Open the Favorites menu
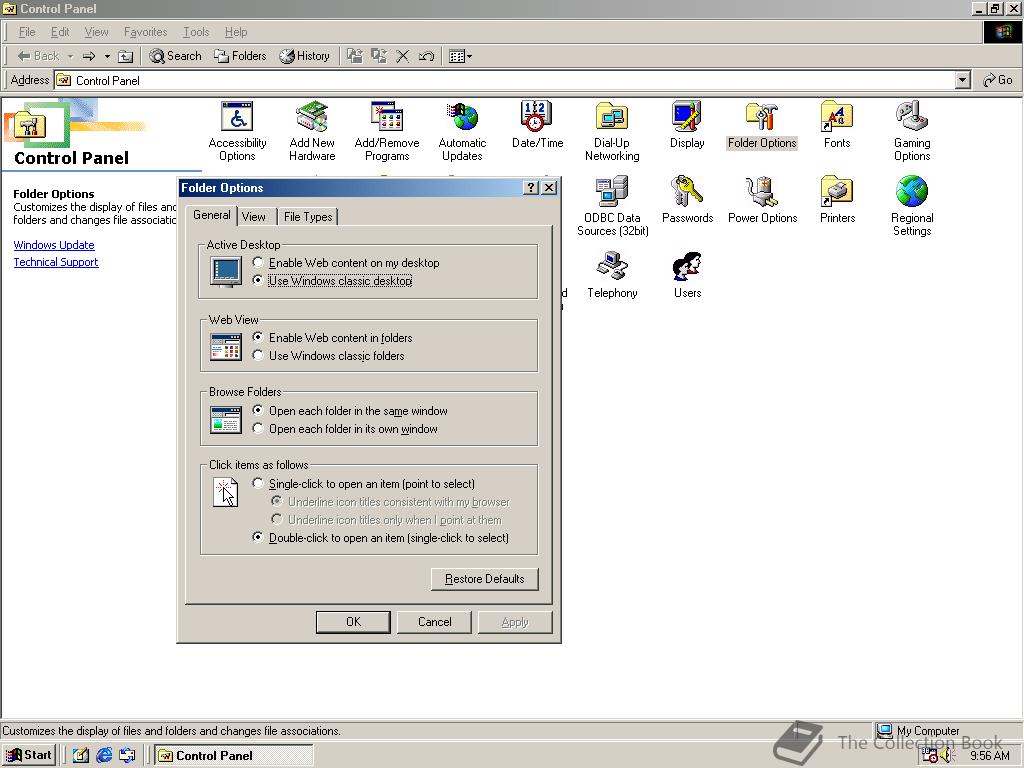 point(146,32)
